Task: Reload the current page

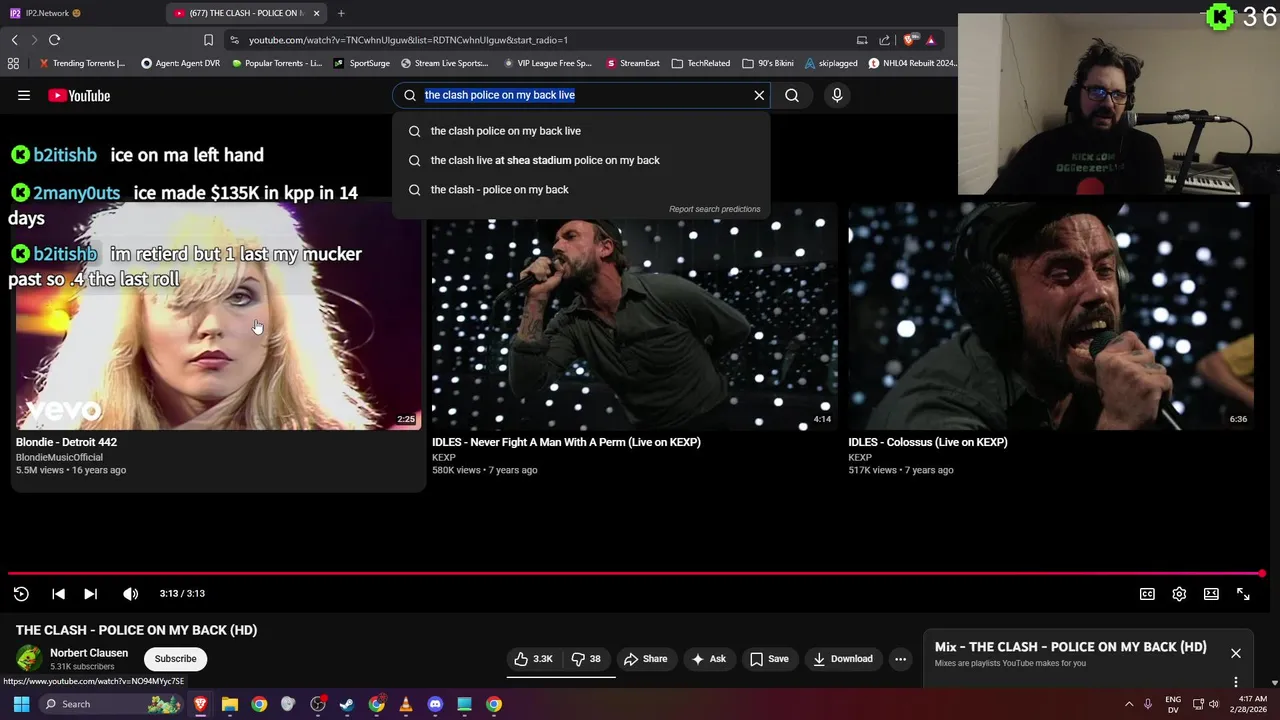Action: pos(54,40)
